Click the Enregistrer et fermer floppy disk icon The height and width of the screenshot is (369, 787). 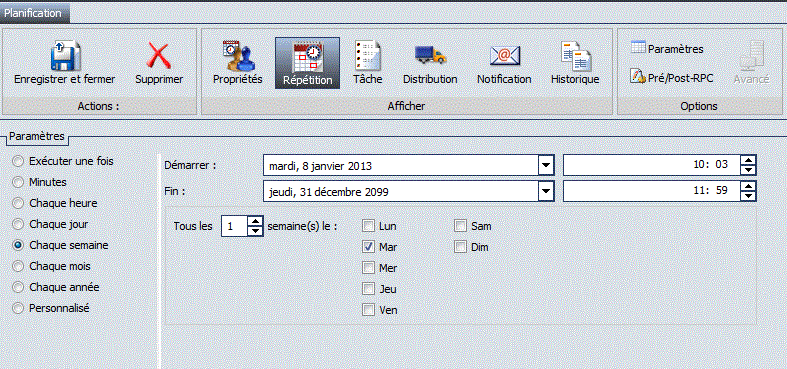point(66,55)
